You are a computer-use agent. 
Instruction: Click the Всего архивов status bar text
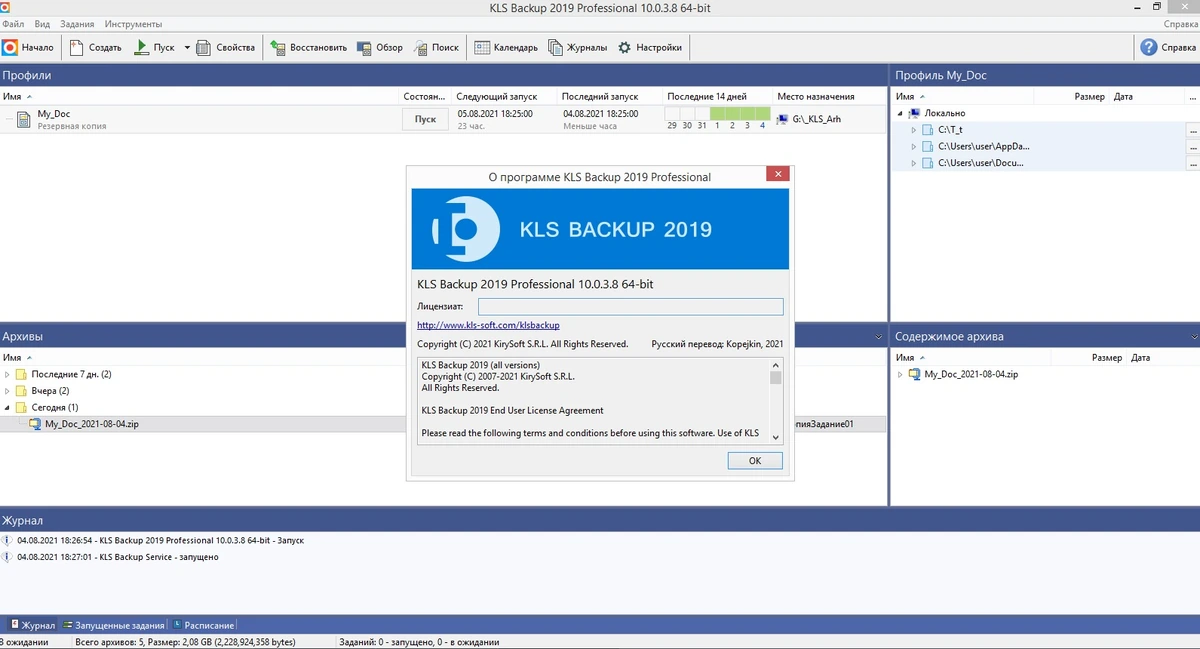point(183,642)
